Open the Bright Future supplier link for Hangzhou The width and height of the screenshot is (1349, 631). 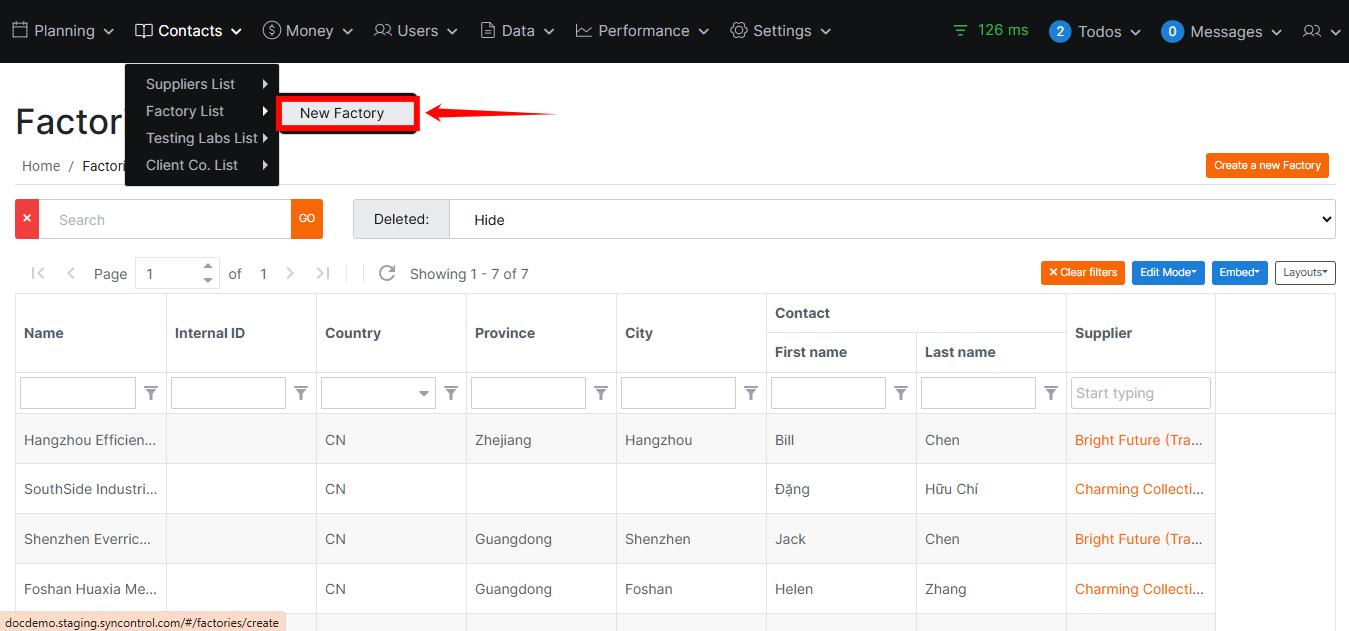[x=1138, y=440]
